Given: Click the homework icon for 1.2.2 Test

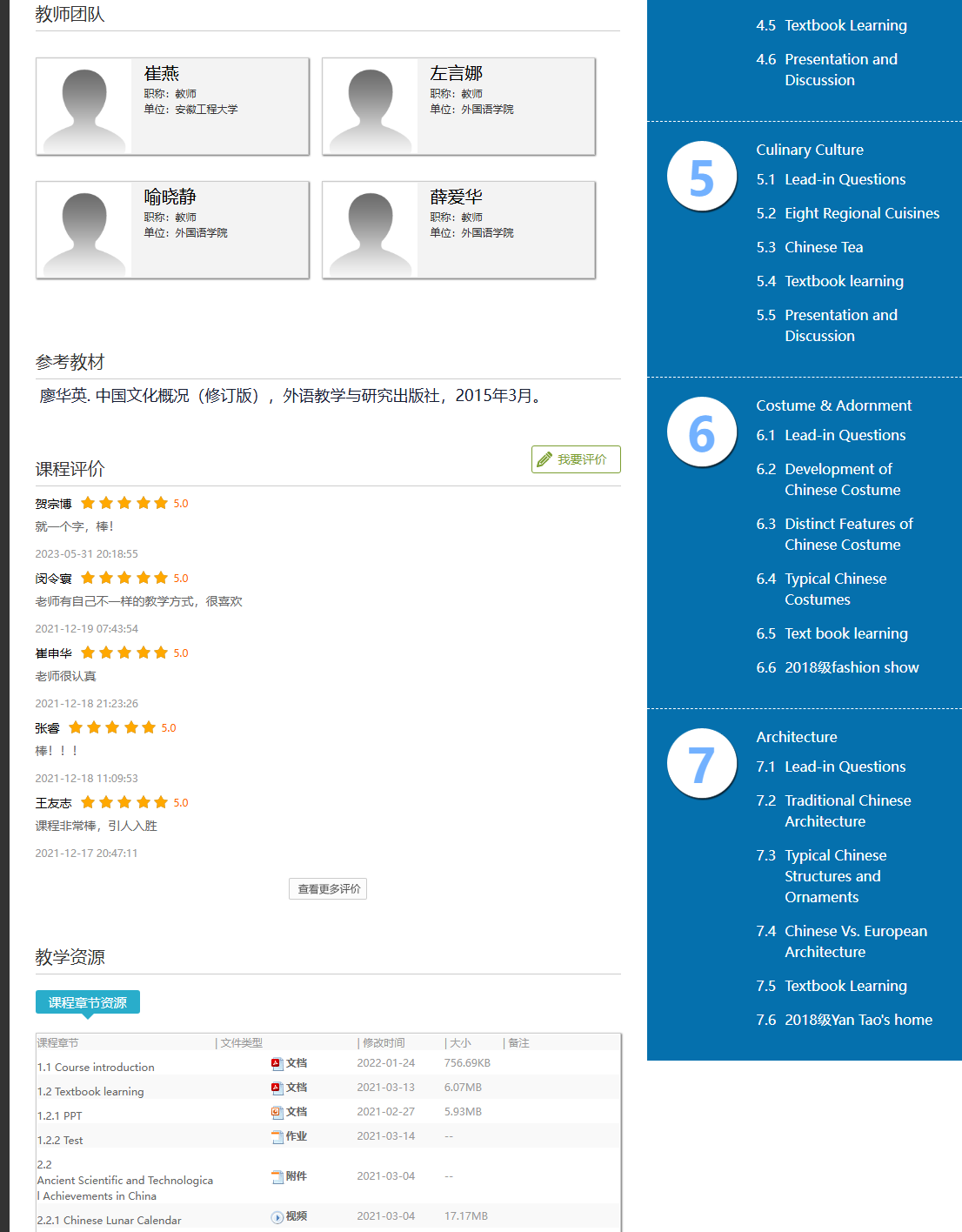Looking at the screenshot, I should pyautogui.click(x=277, y=1136).
